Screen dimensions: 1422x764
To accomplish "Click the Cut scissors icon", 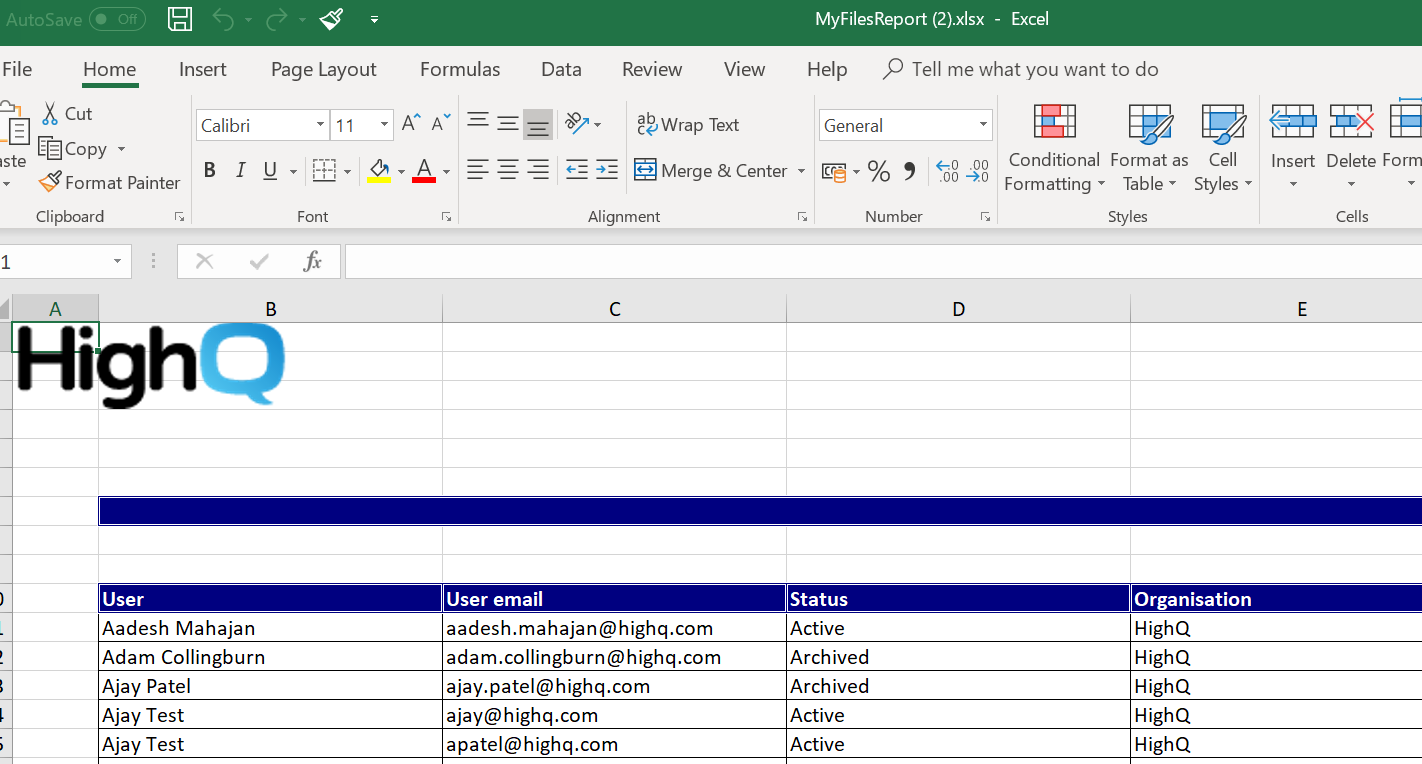I will point(50,114).
